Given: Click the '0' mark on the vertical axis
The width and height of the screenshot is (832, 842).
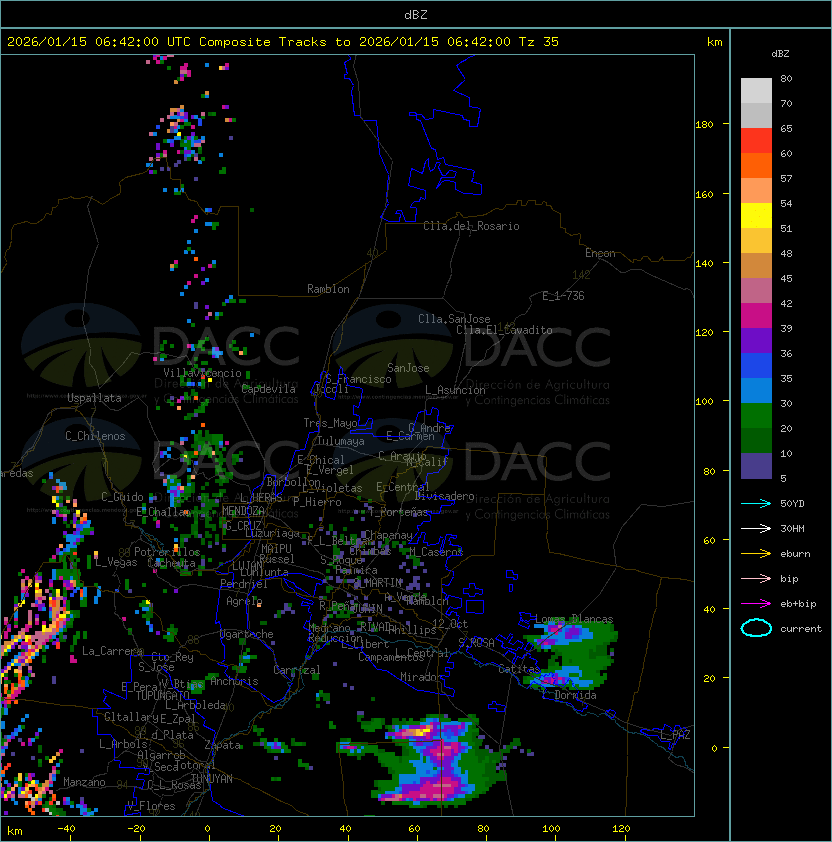Looking at the screenshot, I should point(714,748).
